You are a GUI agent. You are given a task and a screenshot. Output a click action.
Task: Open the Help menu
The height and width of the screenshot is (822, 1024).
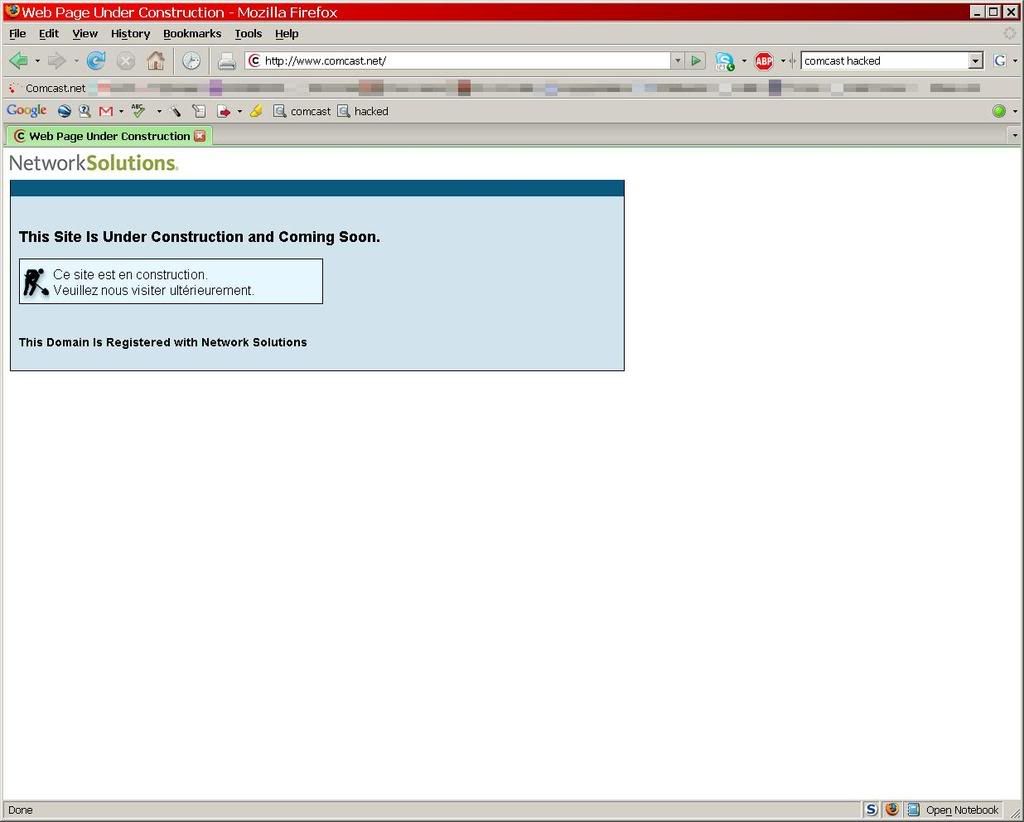(x=287, y=34)
